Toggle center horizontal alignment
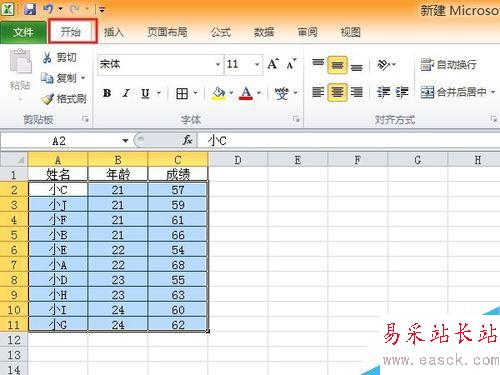The image size is (500, 375). click(x=337, y=92)
